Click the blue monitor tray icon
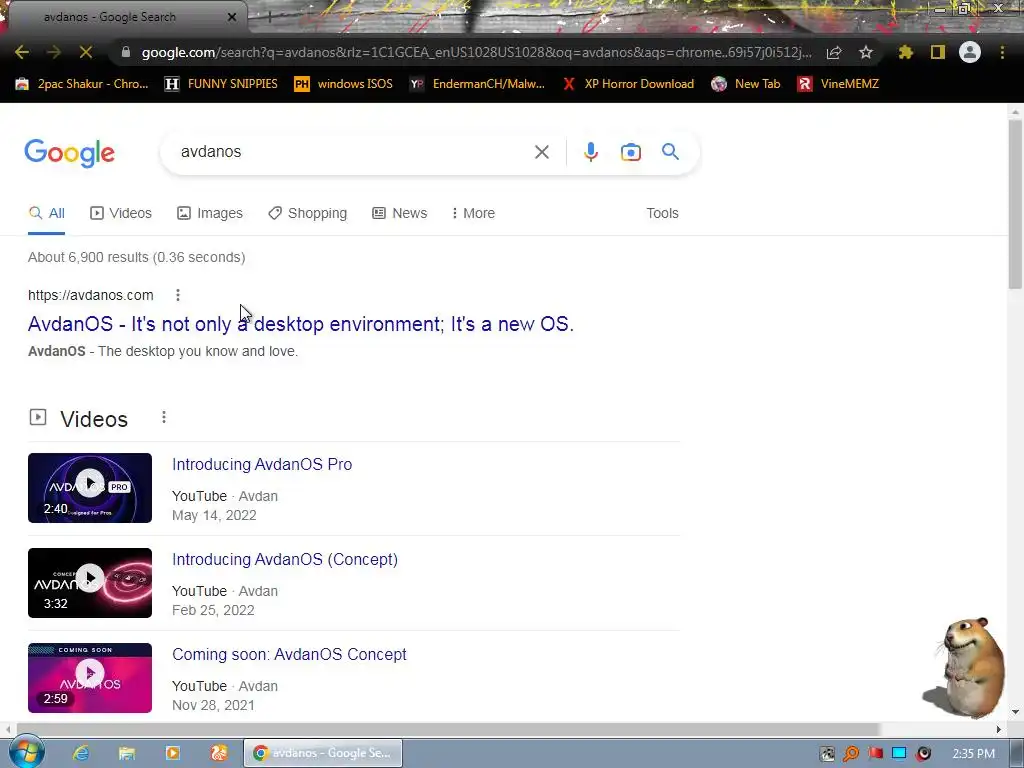Image resolution: width=1024 pixels, height=768 pixels. 899,754
